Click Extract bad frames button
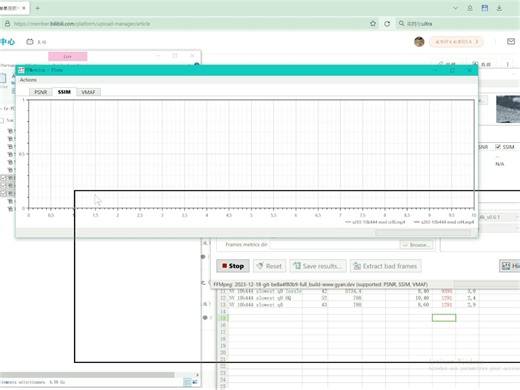The width and height of the screenshot is (520, 390). coord(385,266)
